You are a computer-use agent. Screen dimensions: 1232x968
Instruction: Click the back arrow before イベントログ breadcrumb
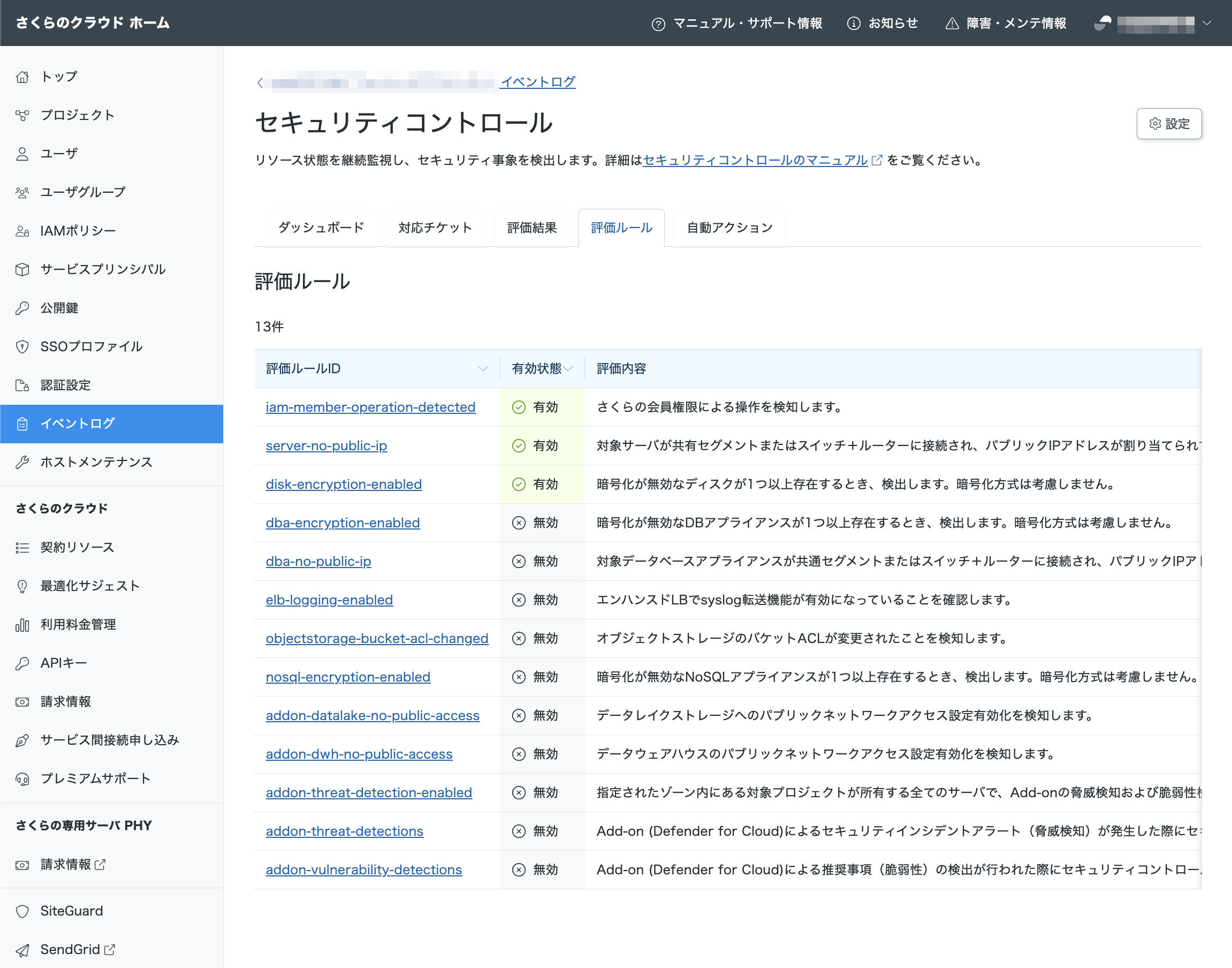[x=260, y=83]
